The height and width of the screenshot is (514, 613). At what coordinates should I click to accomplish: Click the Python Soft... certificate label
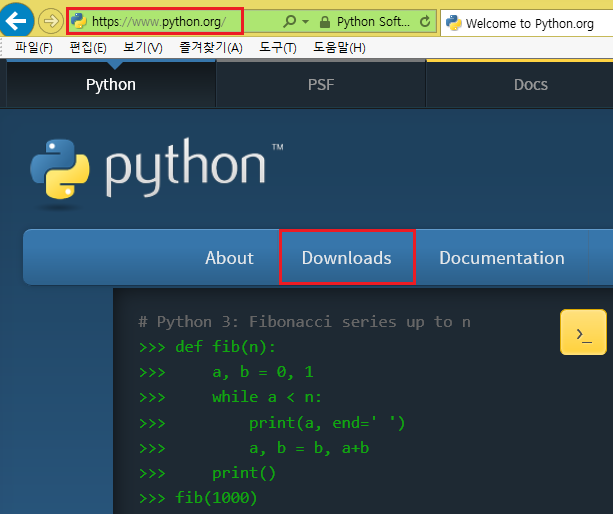(x=373, y=21)
